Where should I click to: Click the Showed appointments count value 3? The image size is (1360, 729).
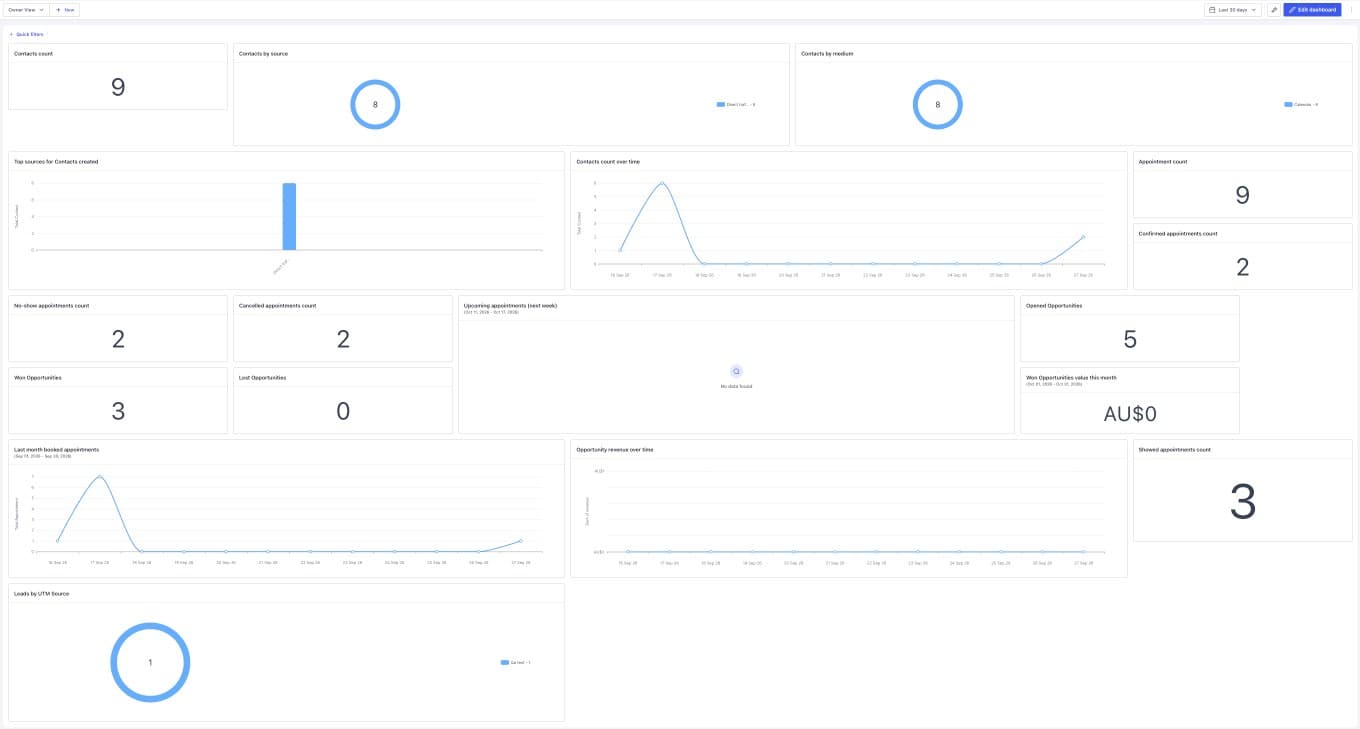[1242, 502]
